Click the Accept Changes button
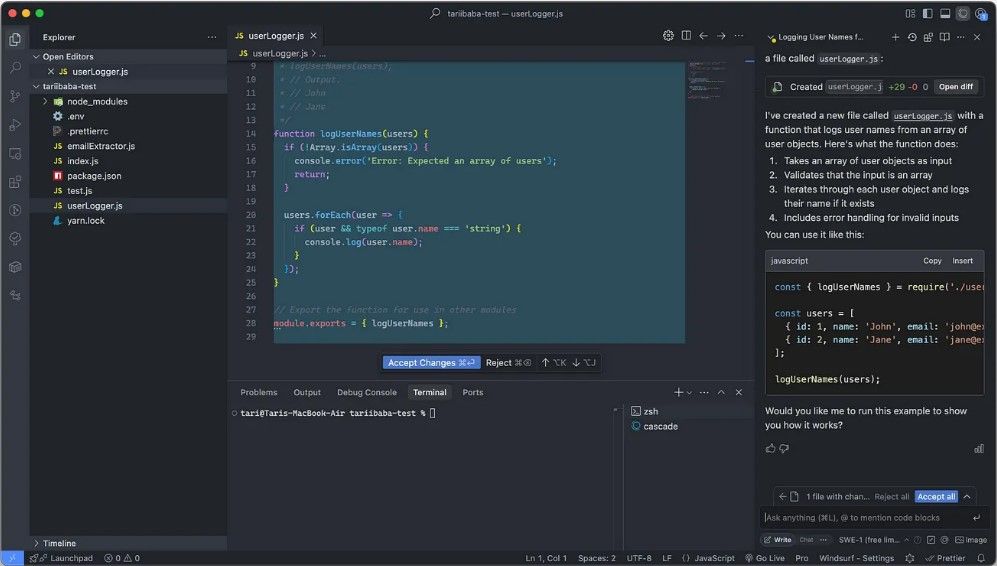 (x=431, y=362)
